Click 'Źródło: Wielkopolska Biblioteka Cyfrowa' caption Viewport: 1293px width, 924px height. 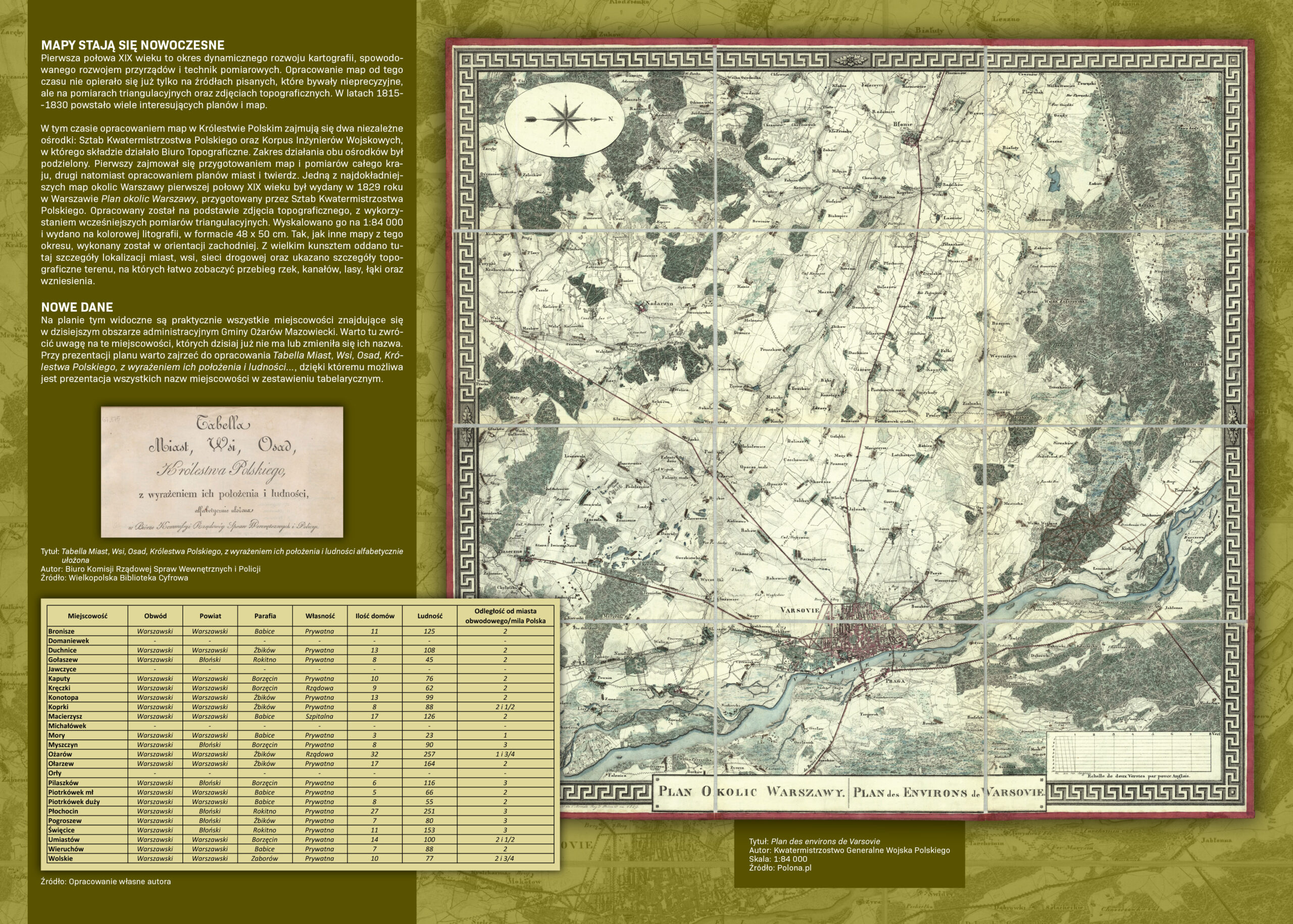pyautogui.click(x=114, y=577)
